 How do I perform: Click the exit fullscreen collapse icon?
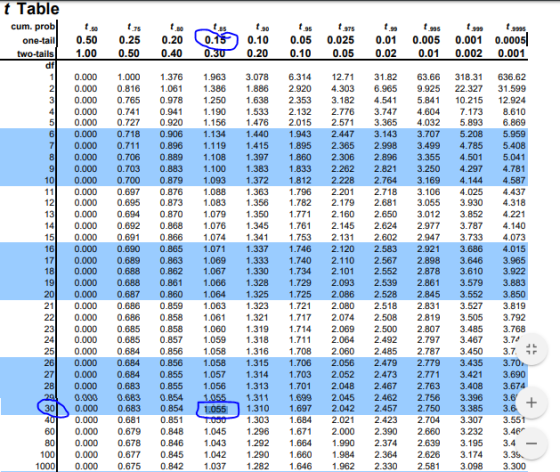click(531, 349)
